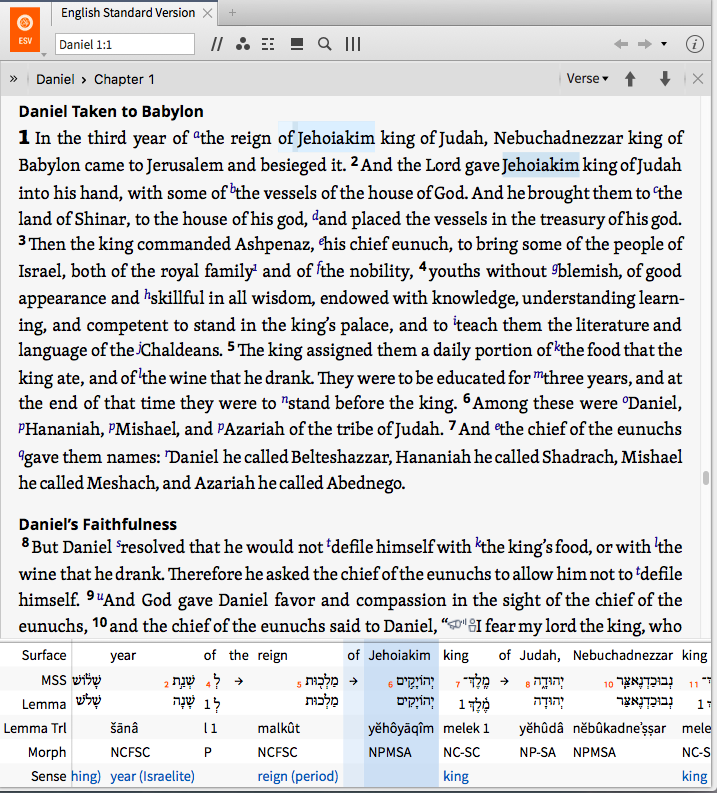Viewport: 717px width, 793px height.
Task: Click the Surface row label
Action: coord(44,655)
